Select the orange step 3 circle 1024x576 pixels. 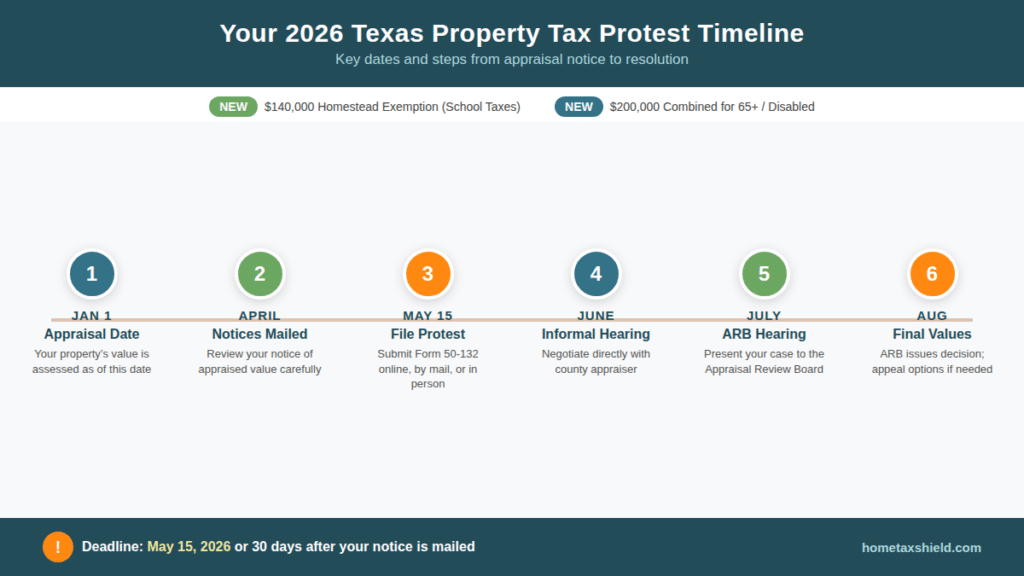point(428,273)
